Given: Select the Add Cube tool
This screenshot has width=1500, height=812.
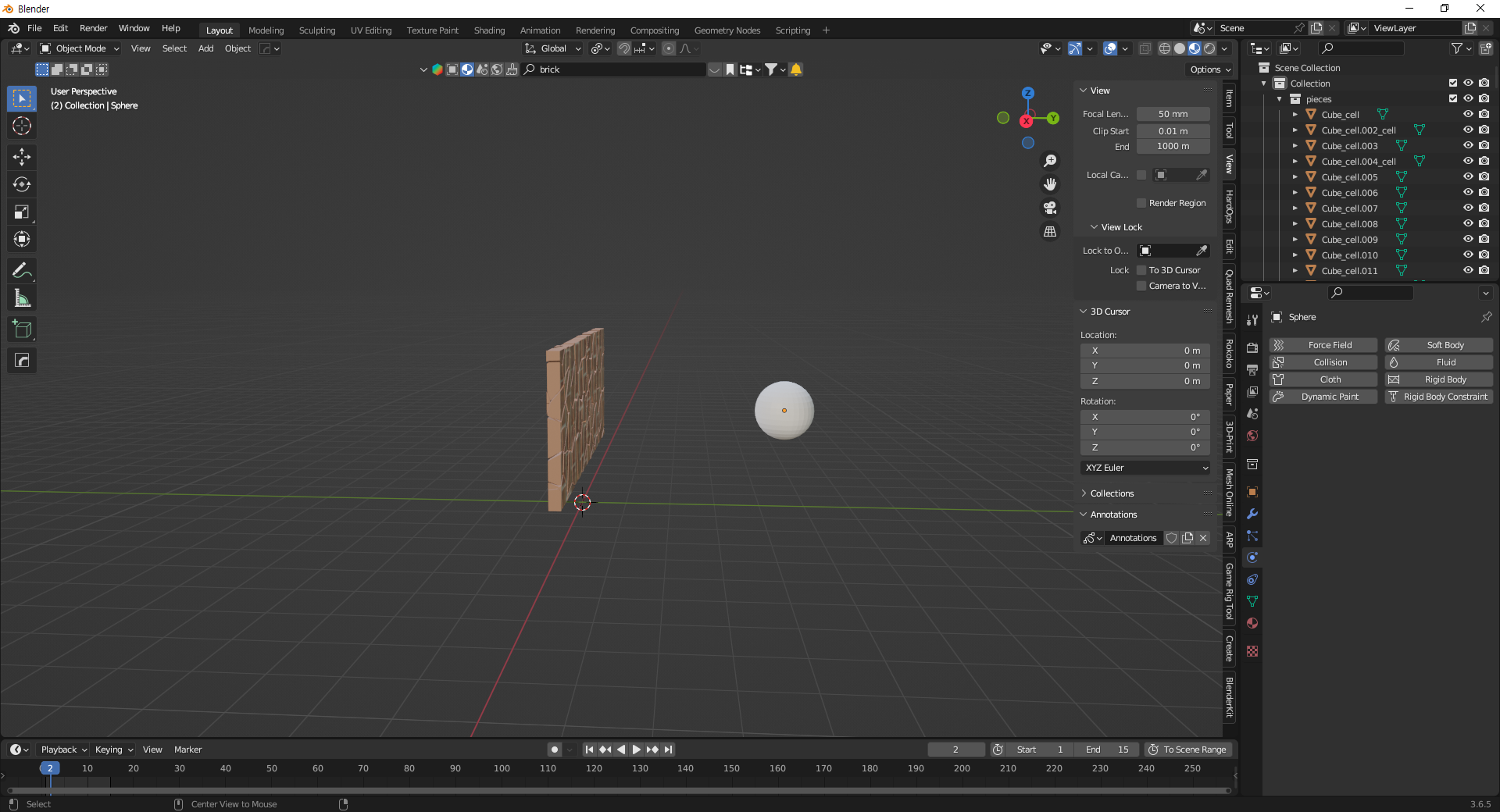Looking at the screenshot, I should [x=22, y=329].
